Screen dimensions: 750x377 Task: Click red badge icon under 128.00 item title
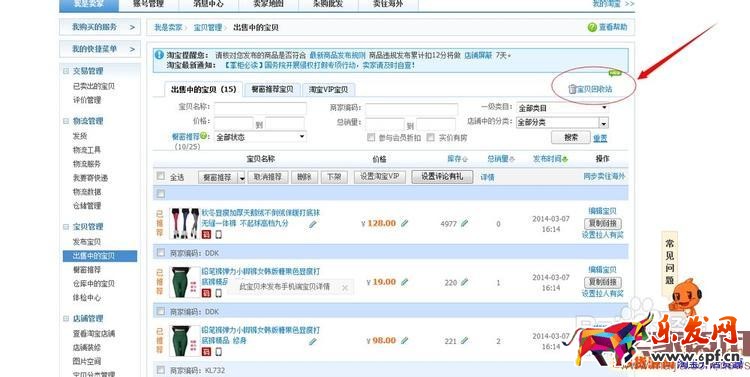pyautogui.click(x=206, y=234)
